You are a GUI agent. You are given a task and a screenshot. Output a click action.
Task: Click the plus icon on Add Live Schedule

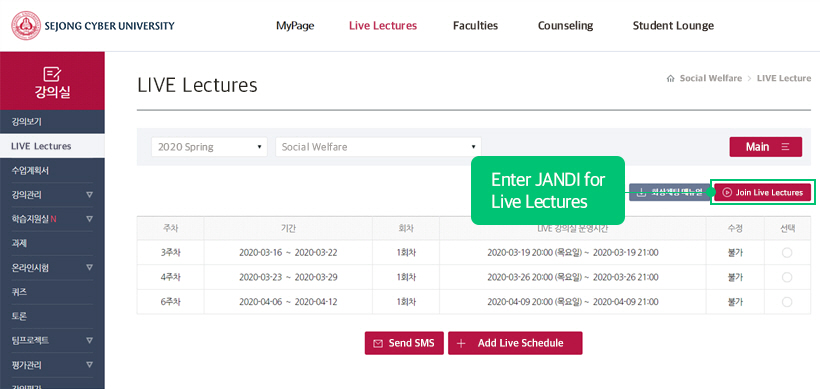pos(461,344)
